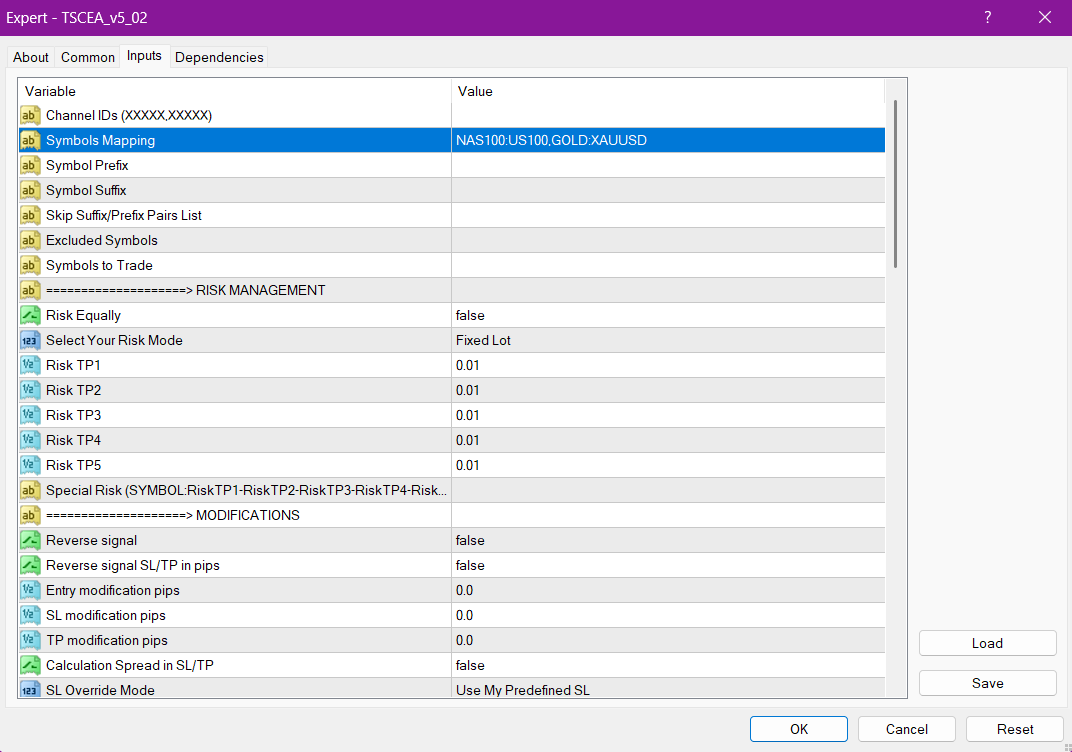Click the boolean icon beside Risk Equally
Viewport: 1072px width, 752px height.
(30, 315)
